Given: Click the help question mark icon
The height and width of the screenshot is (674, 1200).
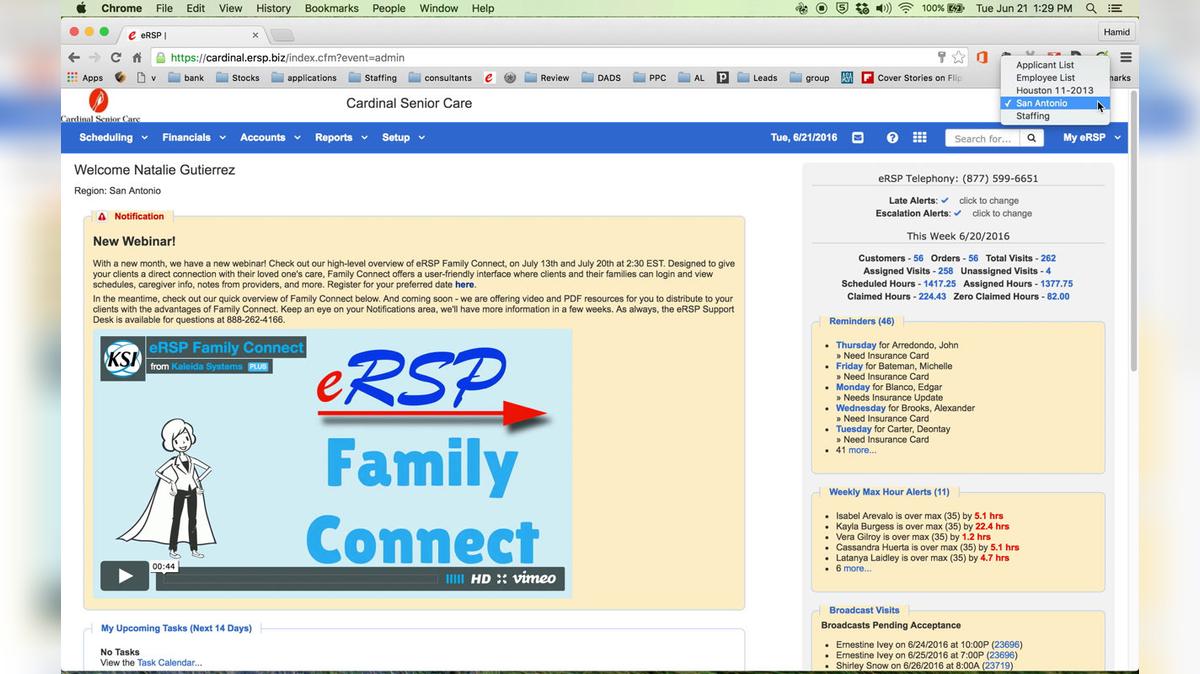Looking at the screenshot, I should point(891,137).
